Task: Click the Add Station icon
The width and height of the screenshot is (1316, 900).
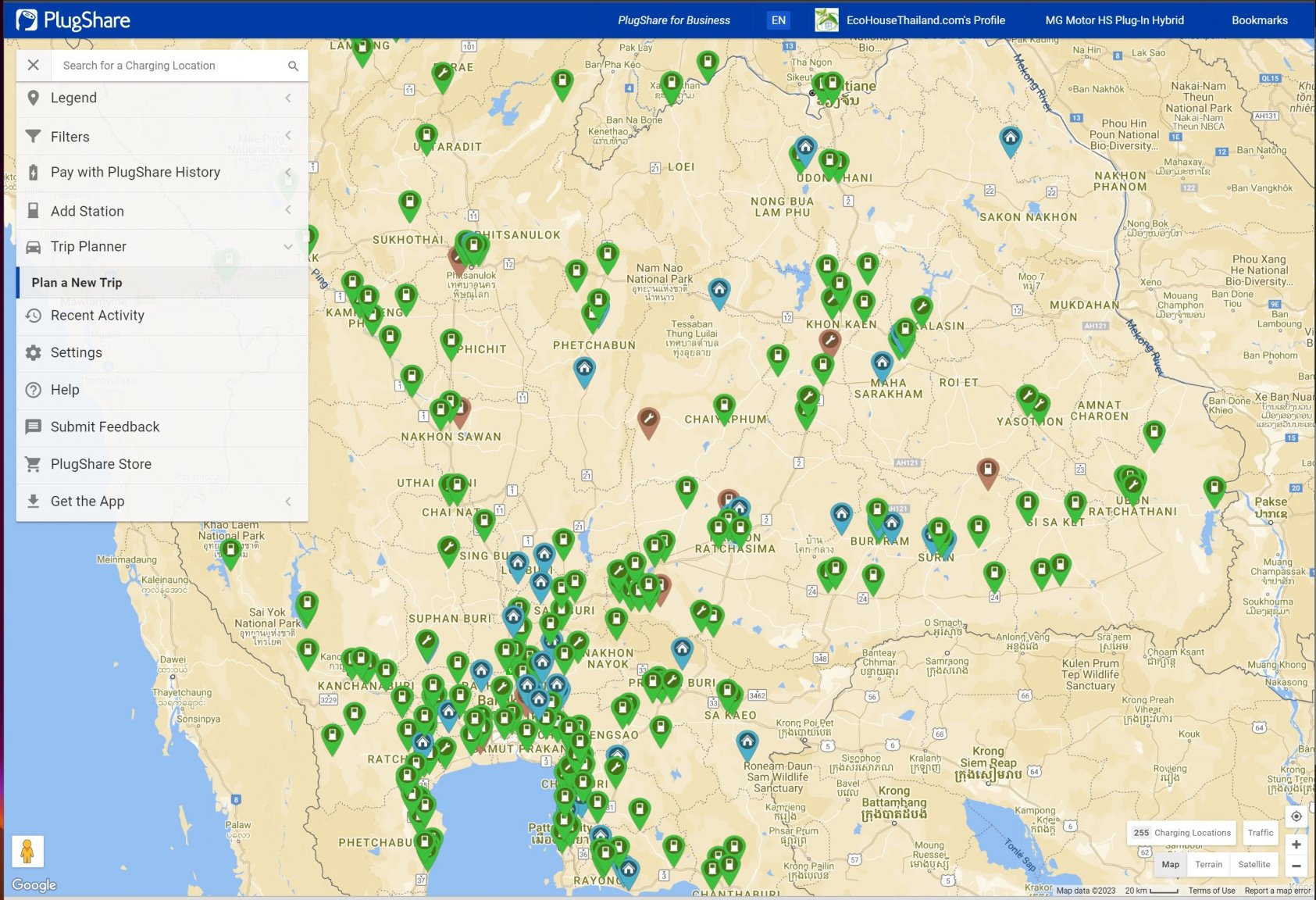Action: (x=33, y=211)
